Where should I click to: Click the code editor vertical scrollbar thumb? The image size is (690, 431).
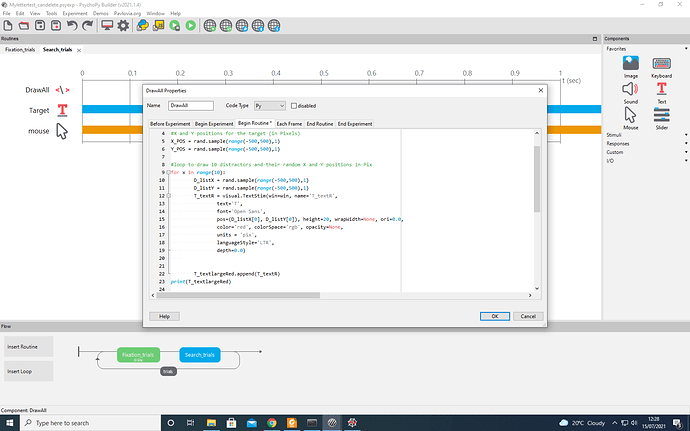536,179
